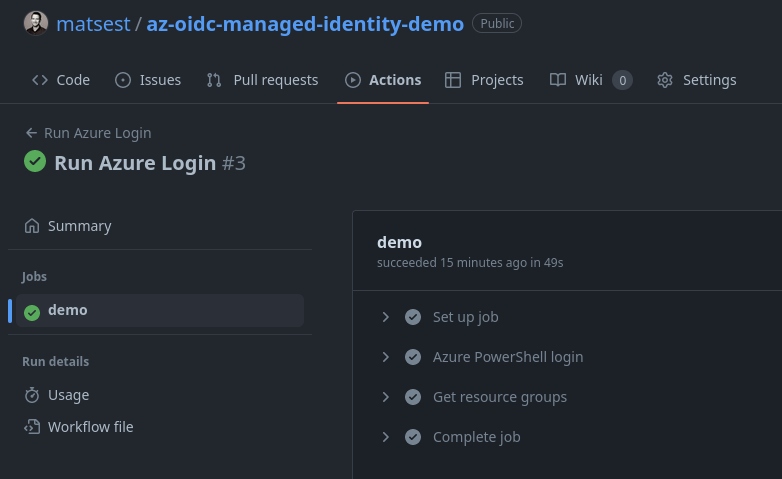Click the green success check beside run title
The image size is (782, 479).
[x=35, y=161]
